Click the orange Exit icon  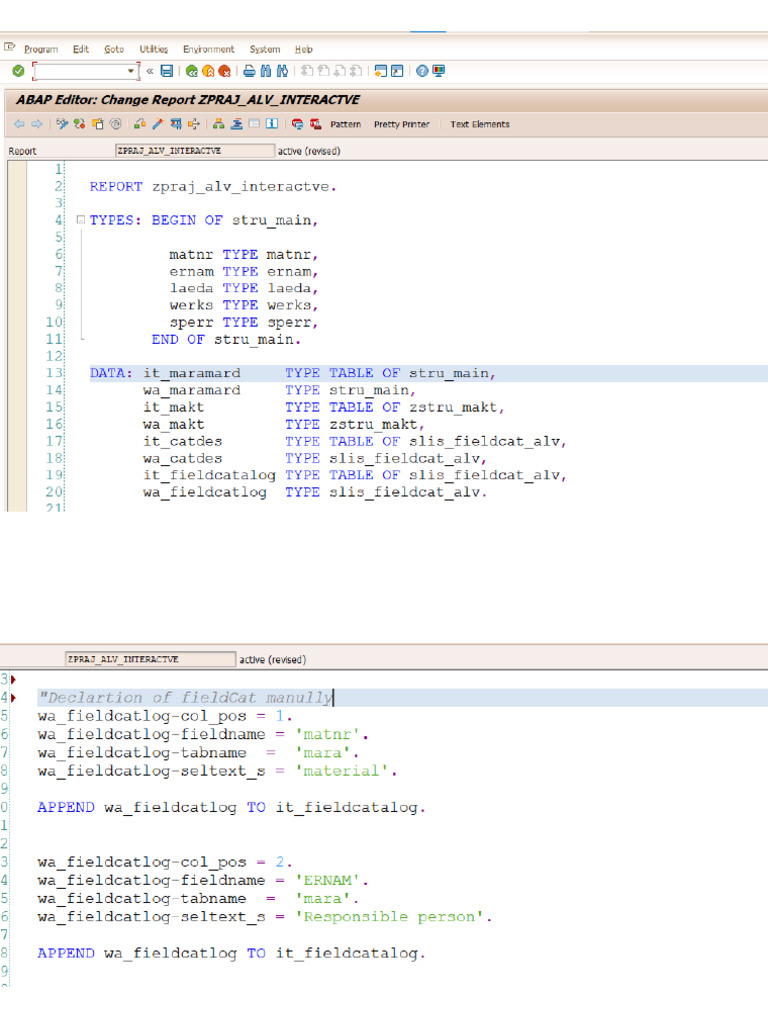pos(208,71)
